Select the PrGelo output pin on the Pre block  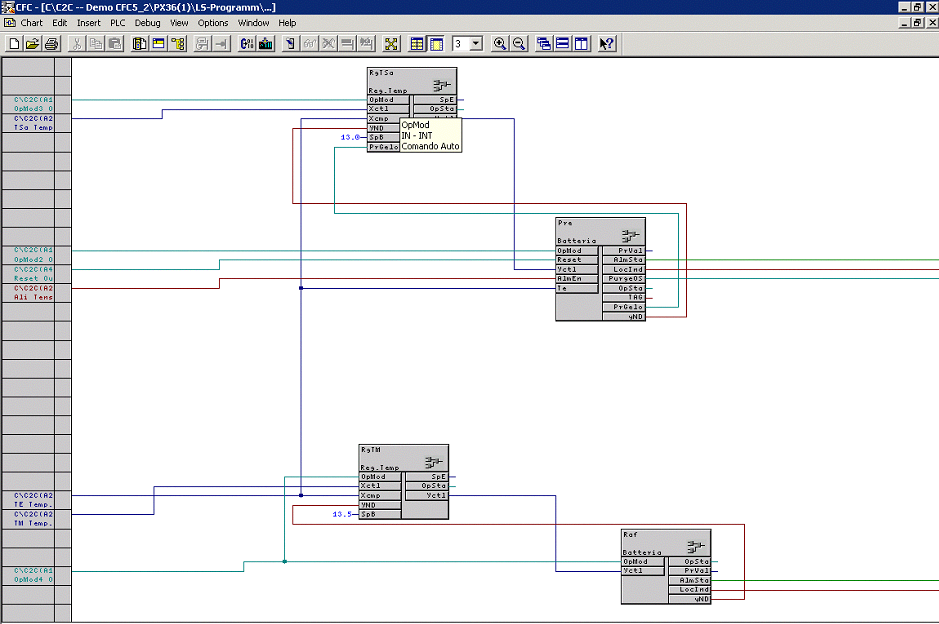point(623,307)
